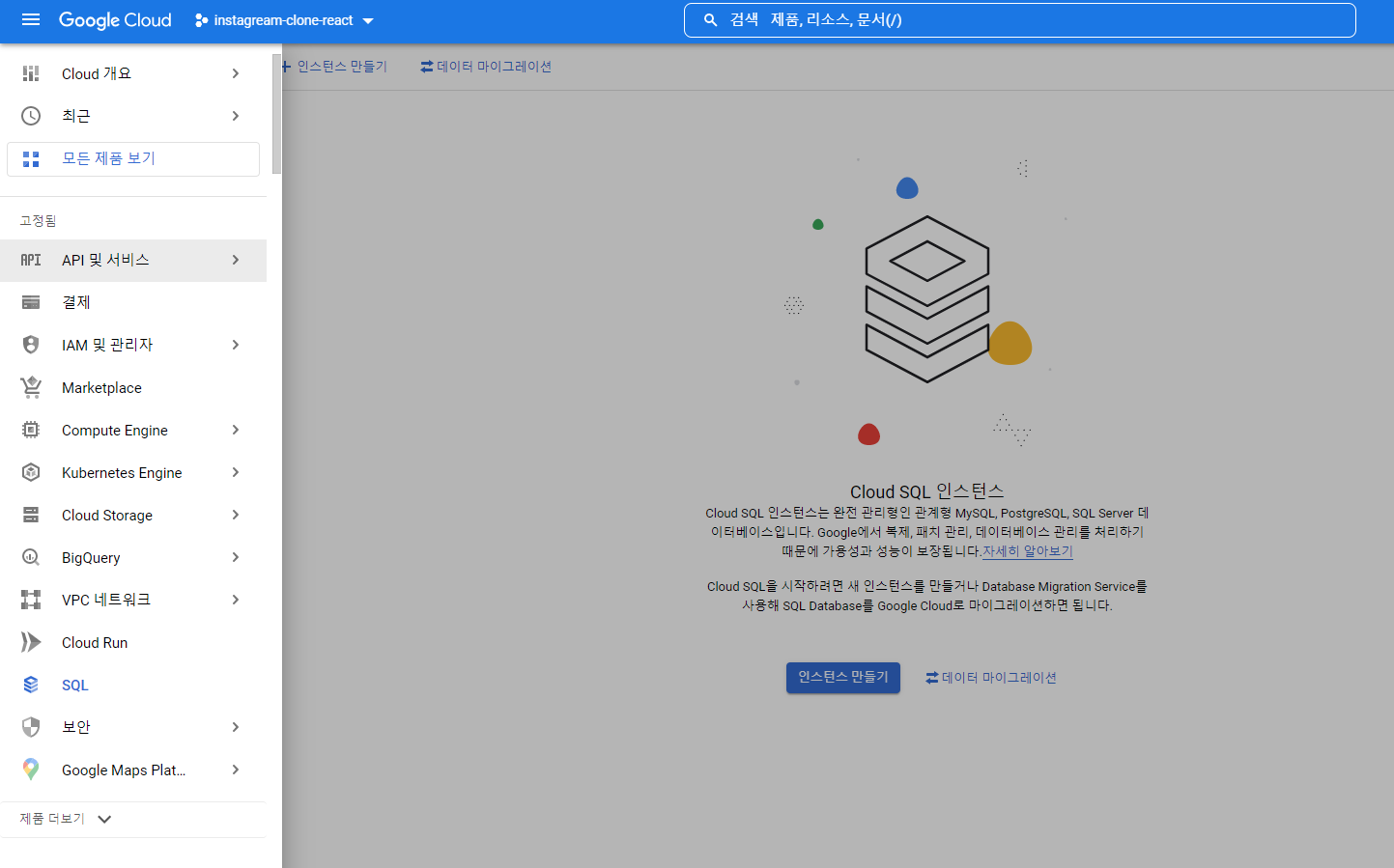Open the hamburger navigation menu

tap(31, 19)
